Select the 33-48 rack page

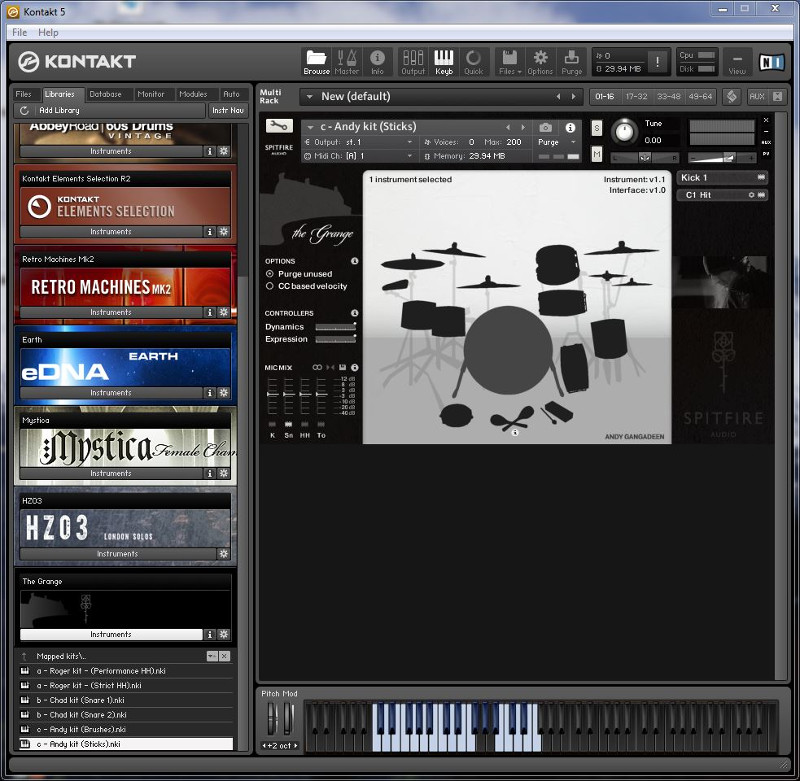tap(668, 96)
